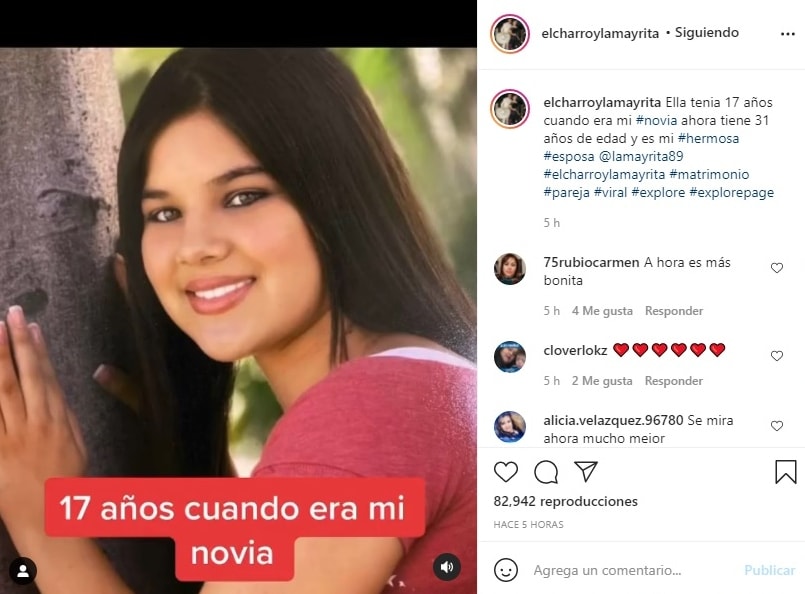Show tagged people on the video
This screenshot has width=805, height=594.
click(x=23, y=571)
